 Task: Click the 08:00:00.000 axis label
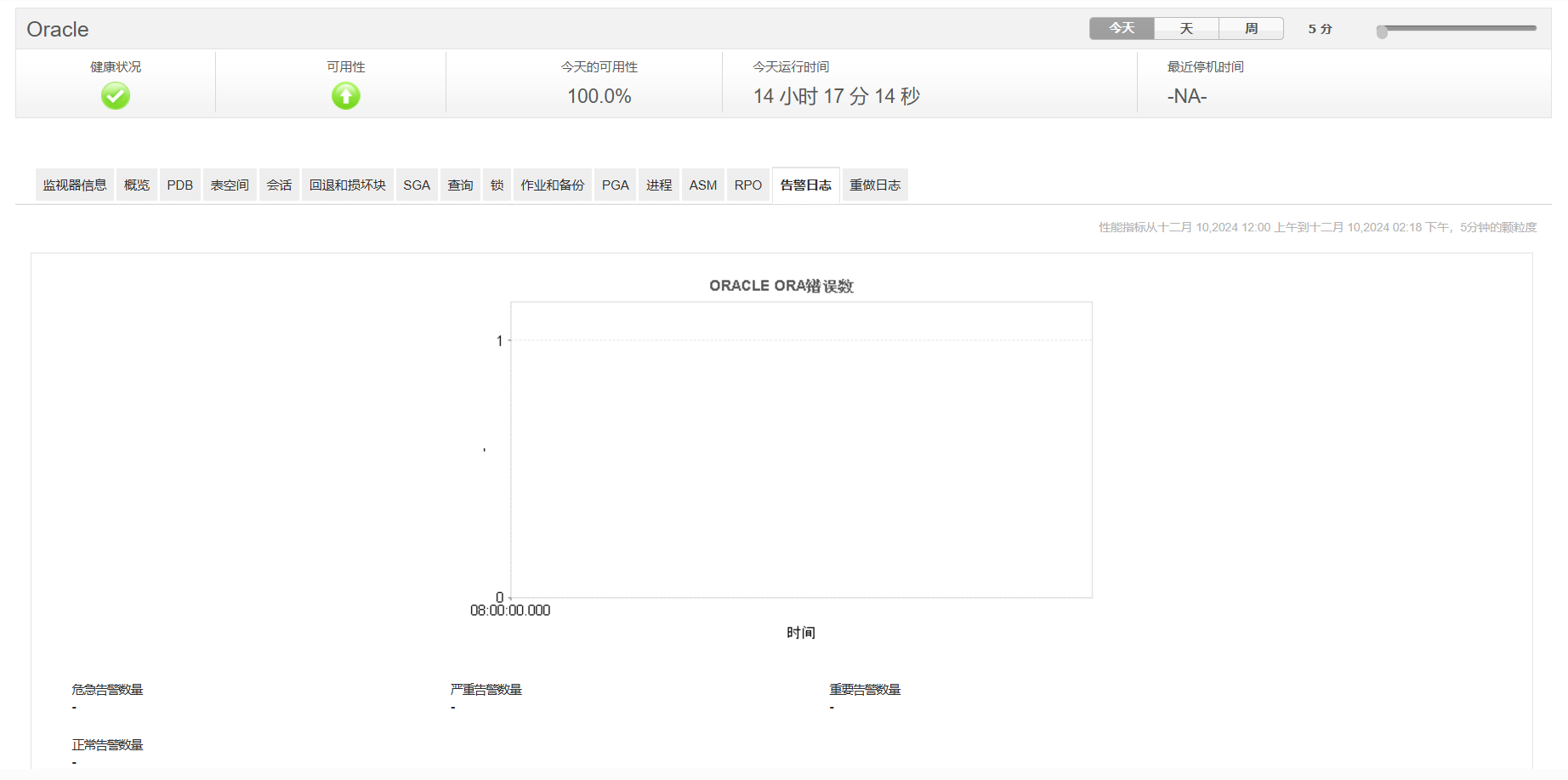click(x=510, y=611)
